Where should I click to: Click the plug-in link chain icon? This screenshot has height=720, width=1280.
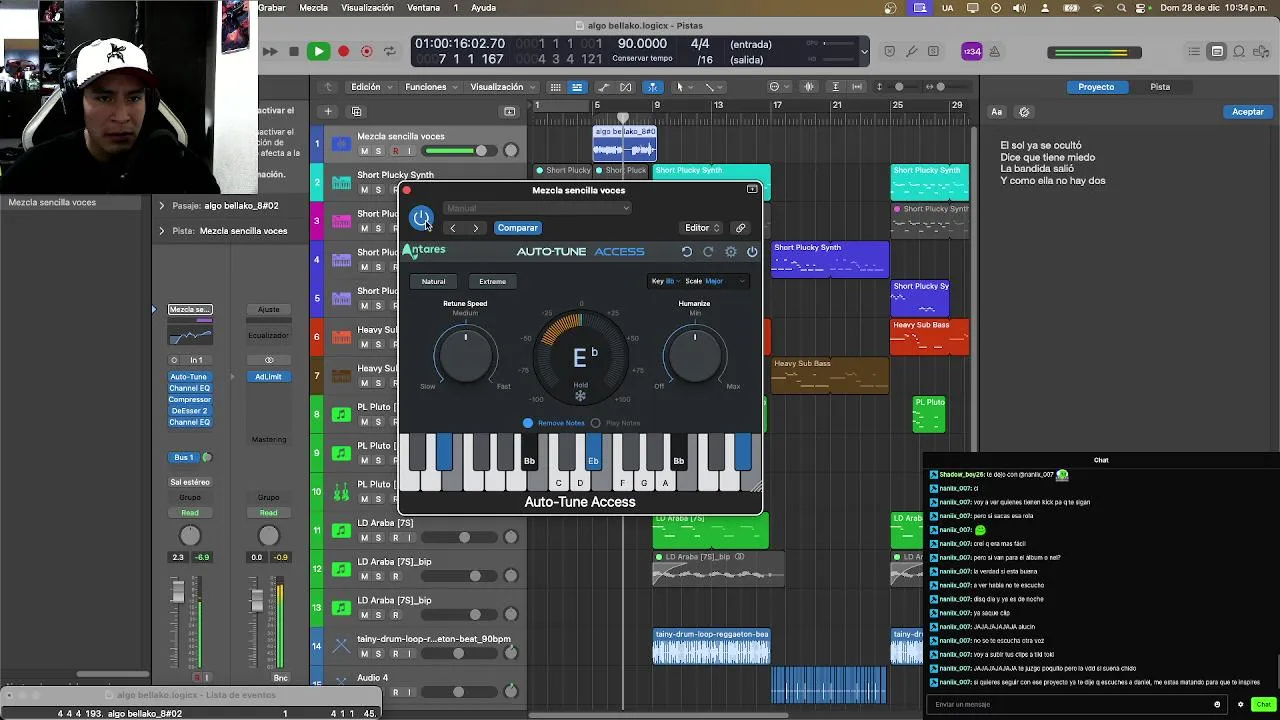point(741,228)
